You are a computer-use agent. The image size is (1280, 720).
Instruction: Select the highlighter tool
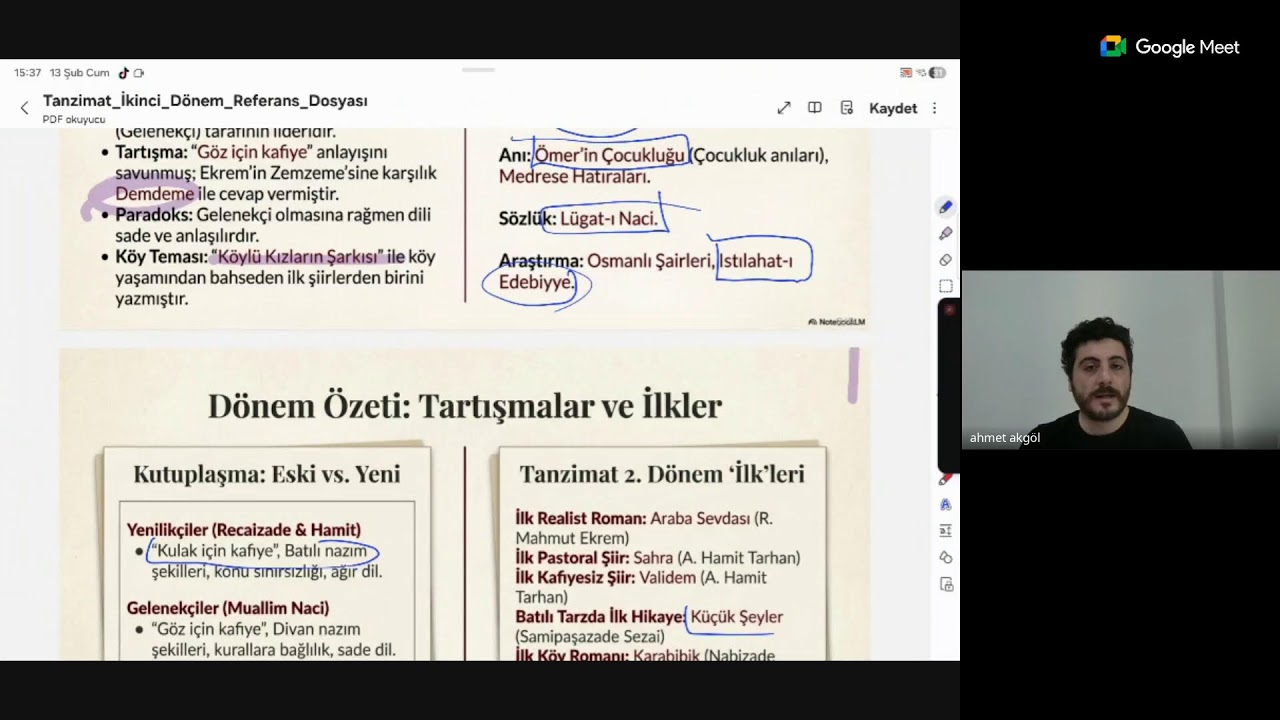[x=945, y=233]
